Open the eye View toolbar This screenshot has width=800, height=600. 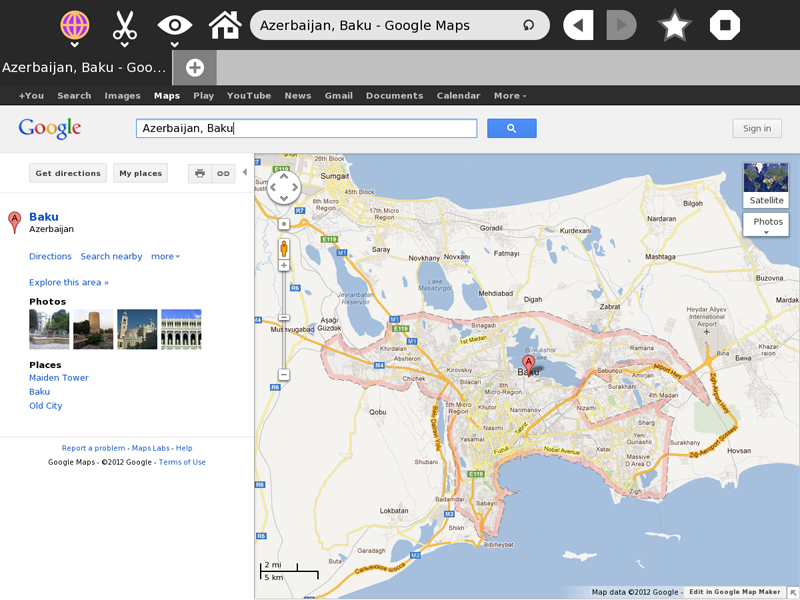coord(174,26)
